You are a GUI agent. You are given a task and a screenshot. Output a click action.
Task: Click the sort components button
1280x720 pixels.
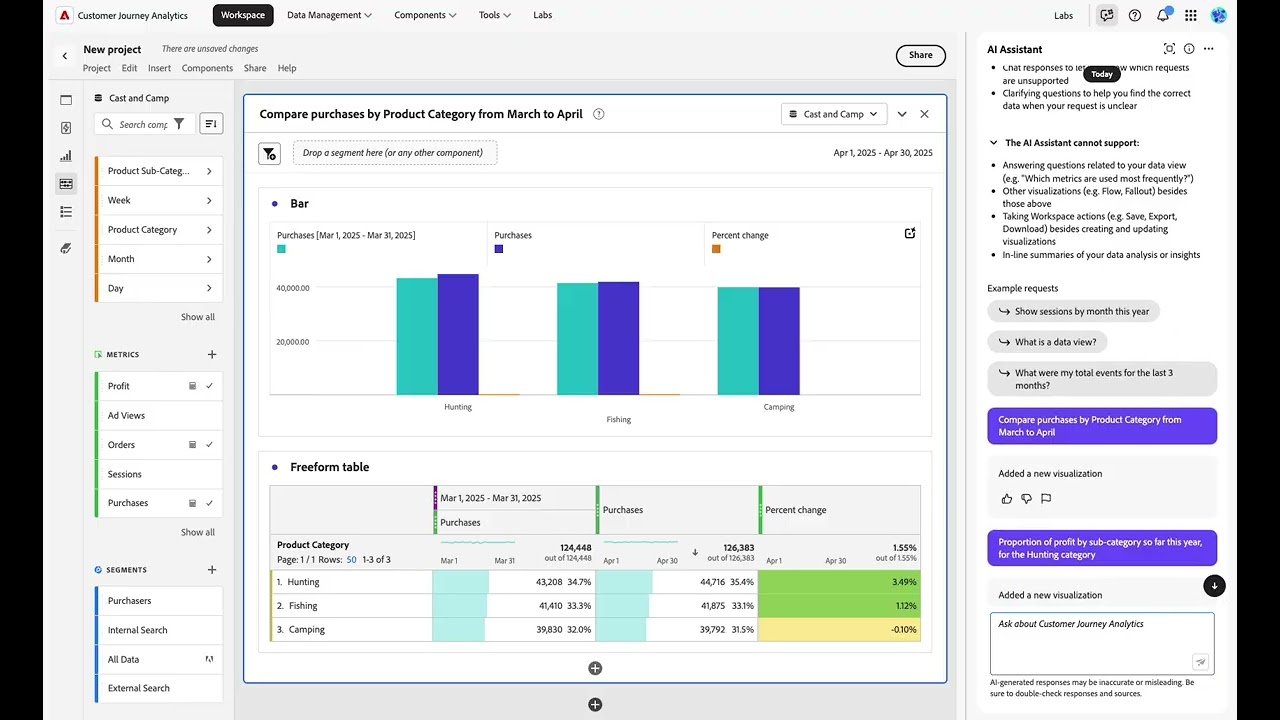211,124
